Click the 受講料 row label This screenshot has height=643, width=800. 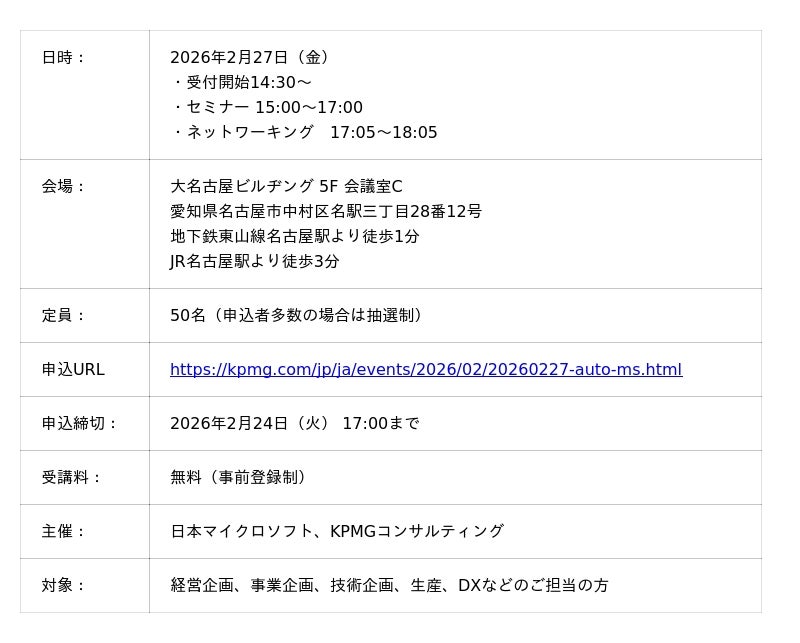click(x=71, y=478)
